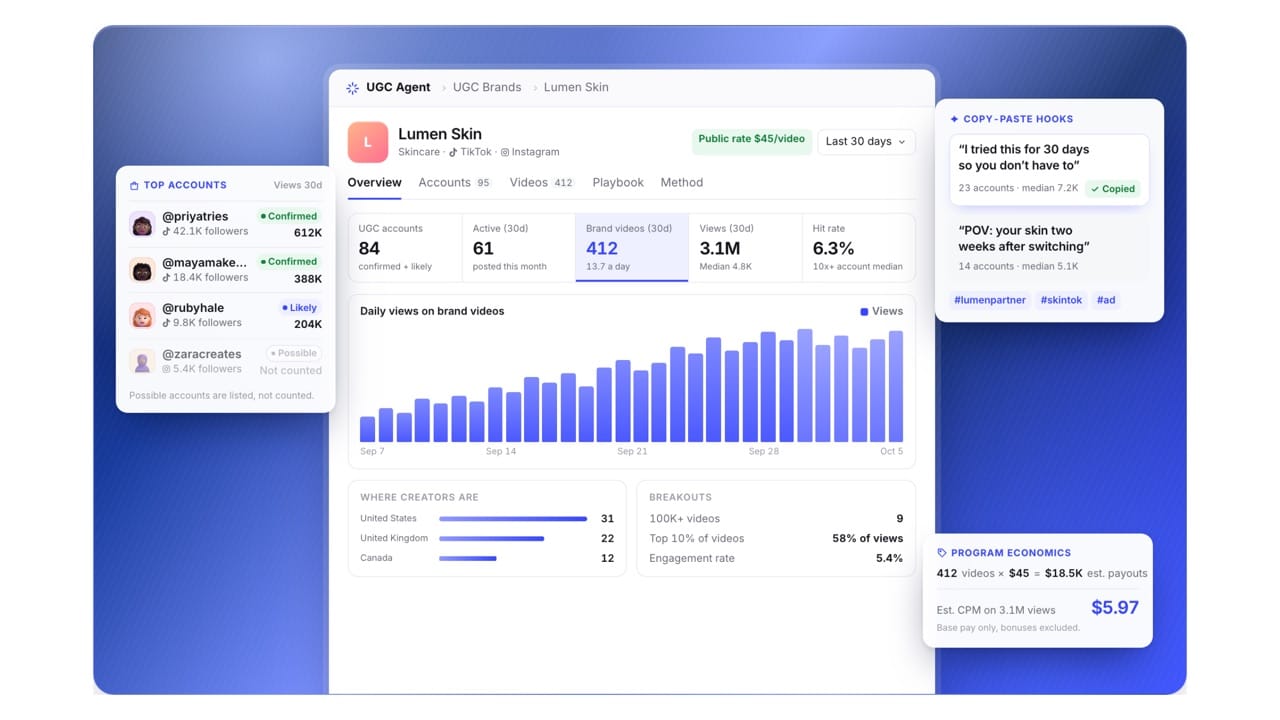Viewport: 1280px width, 720px height.
Task: Select the UGC accounts 84 stat card
Action: tap(405, 247)
